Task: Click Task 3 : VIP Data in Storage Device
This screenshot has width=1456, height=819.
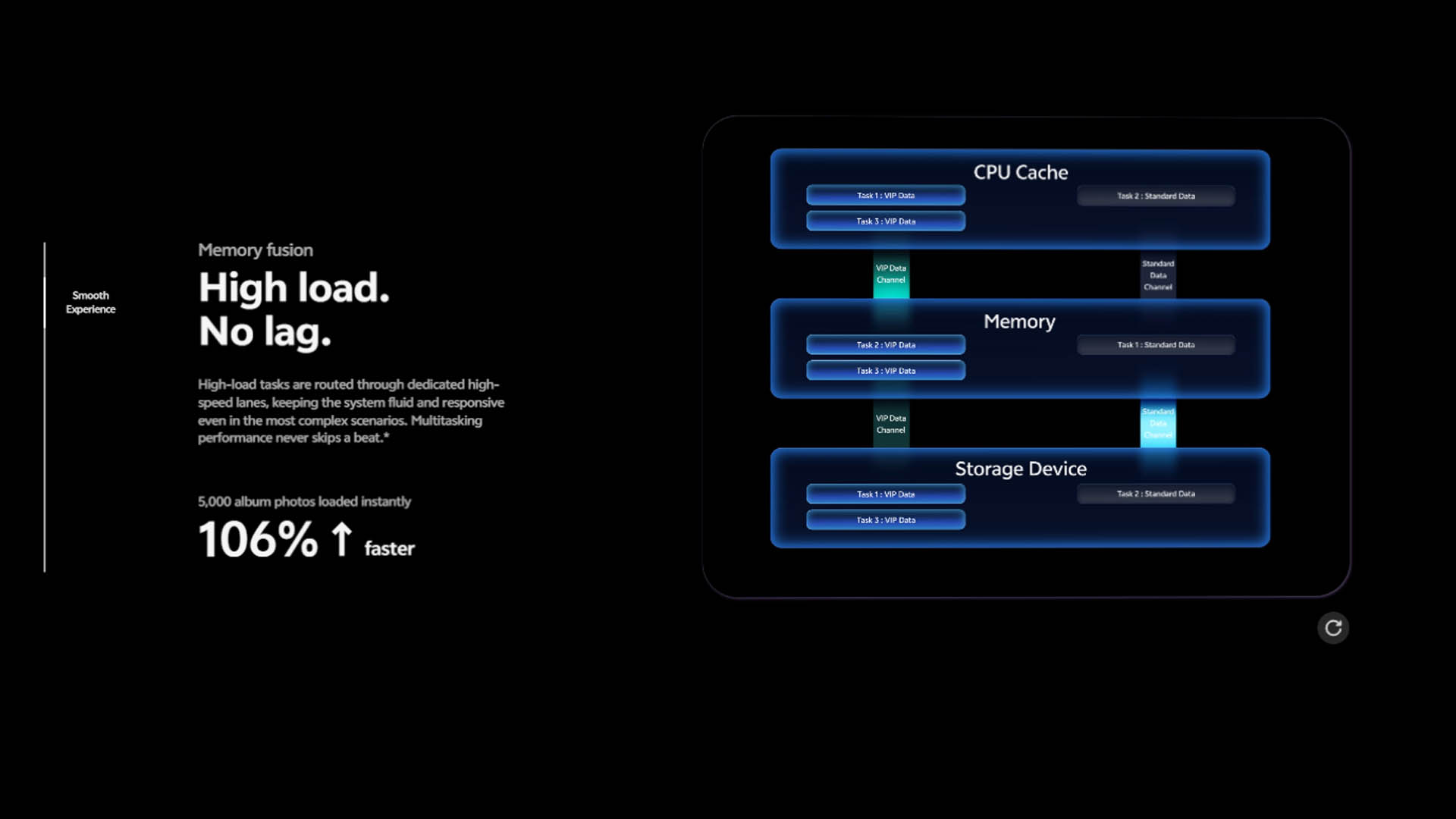Action: pos(885,520)
